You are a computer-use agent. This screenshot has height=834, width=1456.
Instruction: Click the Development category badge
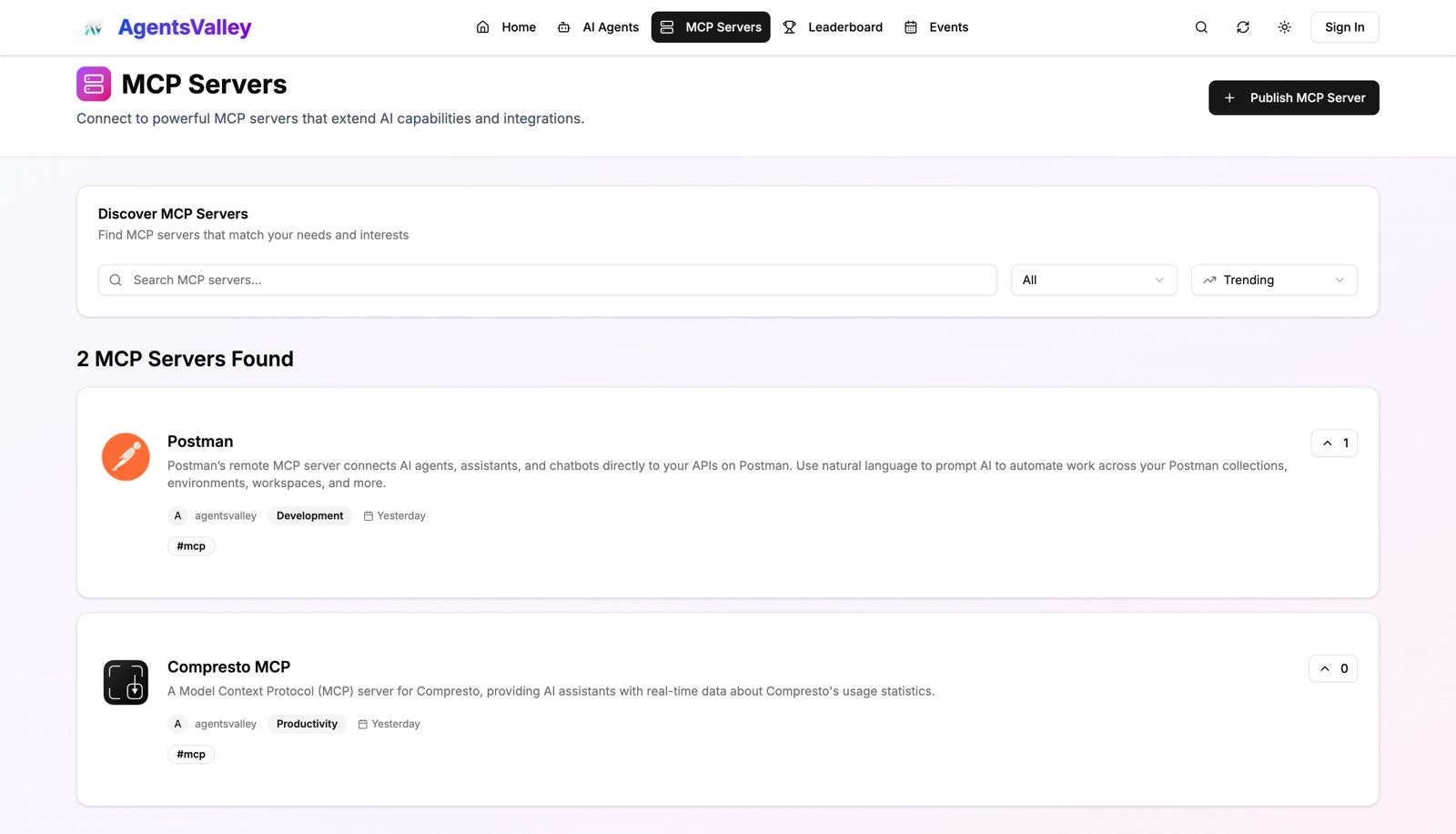coord(310,516)
